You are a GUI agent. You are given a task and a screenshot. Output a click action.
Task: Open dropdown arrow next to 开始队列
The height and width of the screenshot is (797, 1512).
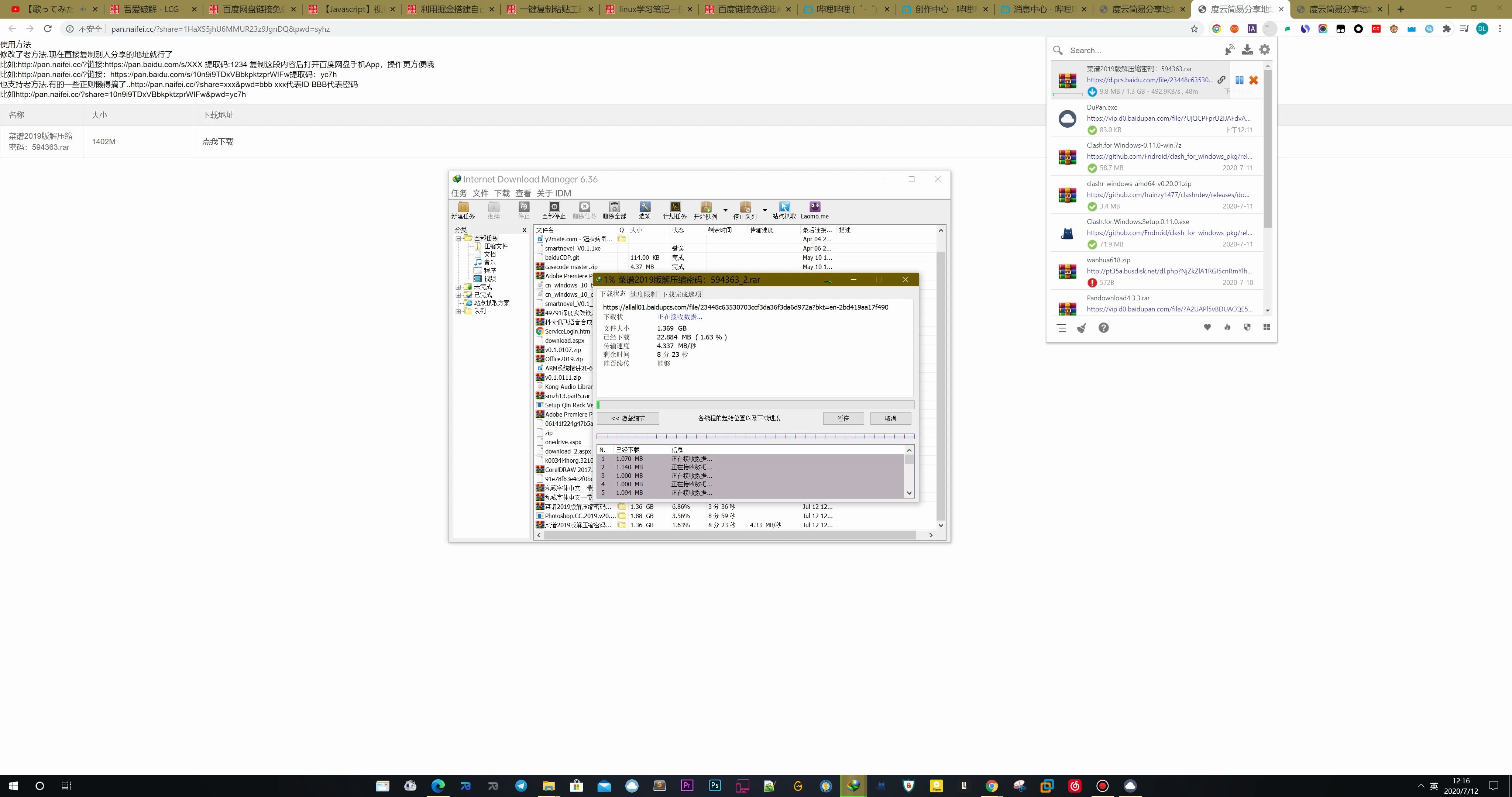click(x=725, y=210)
